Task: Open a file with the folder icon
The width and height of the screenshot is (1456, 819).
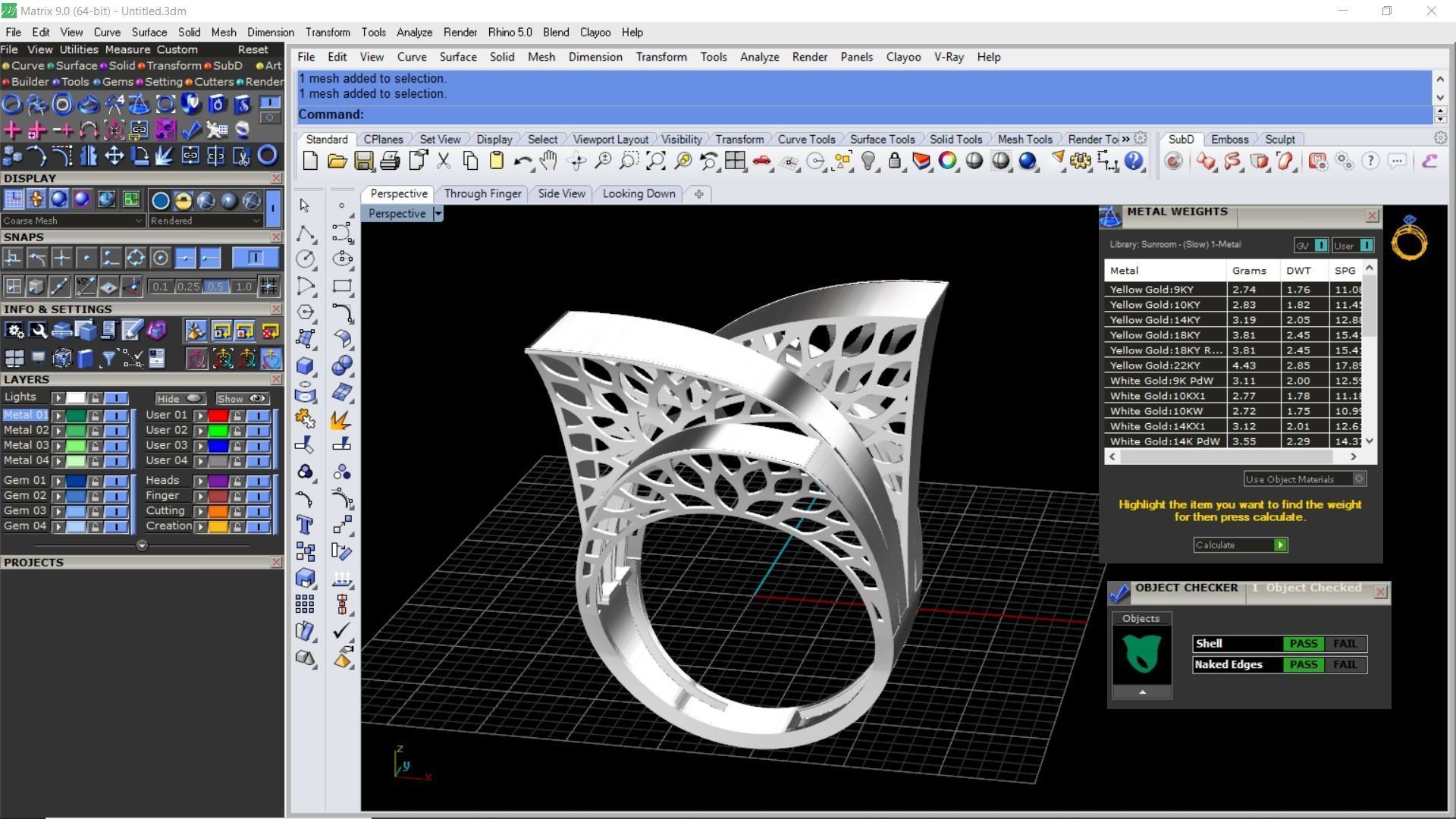Action: point(337,161)
